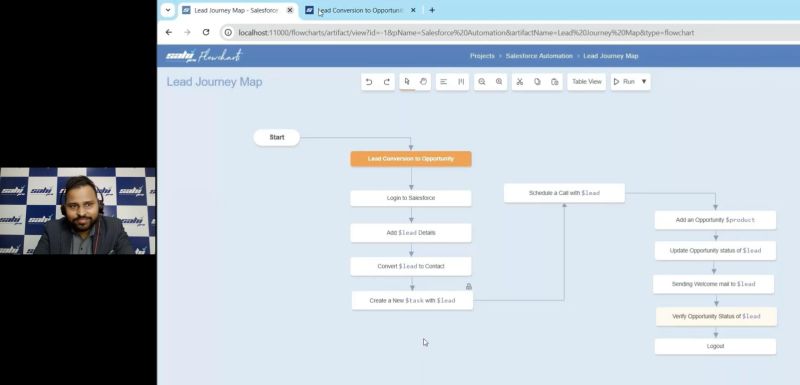Open the tab search dropdown chevron

pos(168,10)
